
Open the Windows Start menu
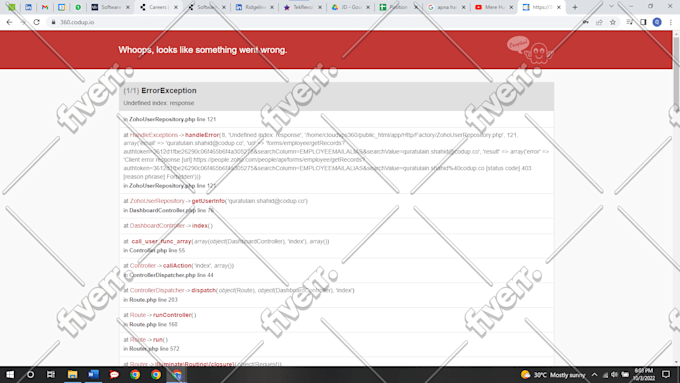[x=10, y=374]
